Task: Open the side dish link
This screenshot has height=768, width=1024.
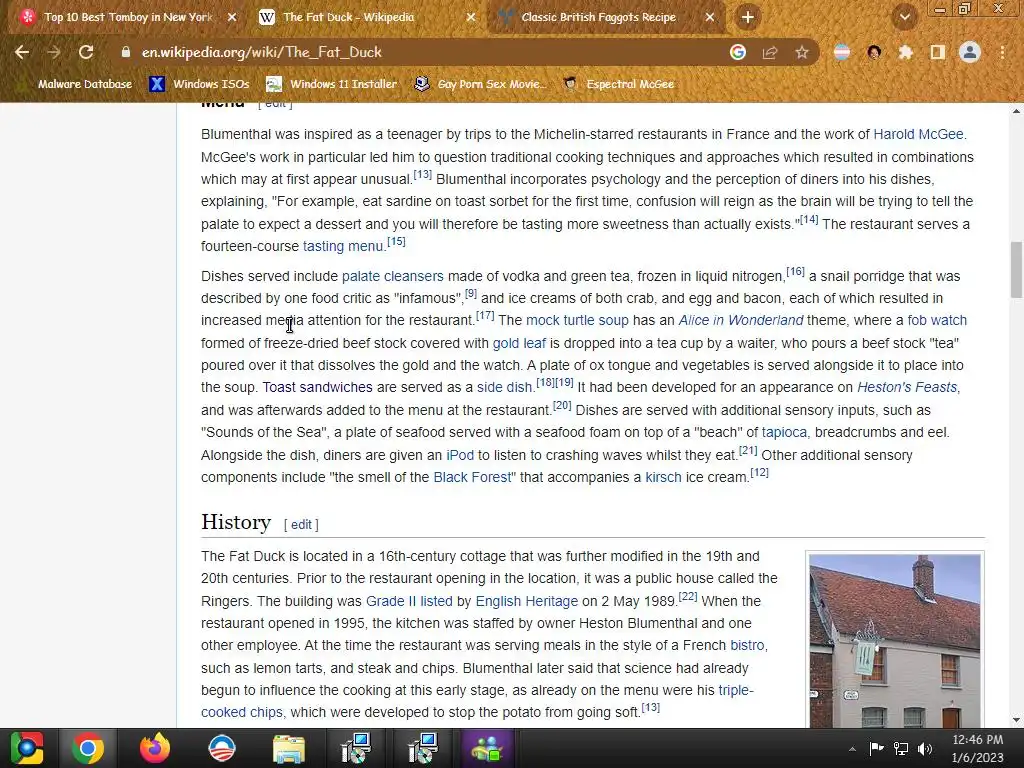Action: 505,387
